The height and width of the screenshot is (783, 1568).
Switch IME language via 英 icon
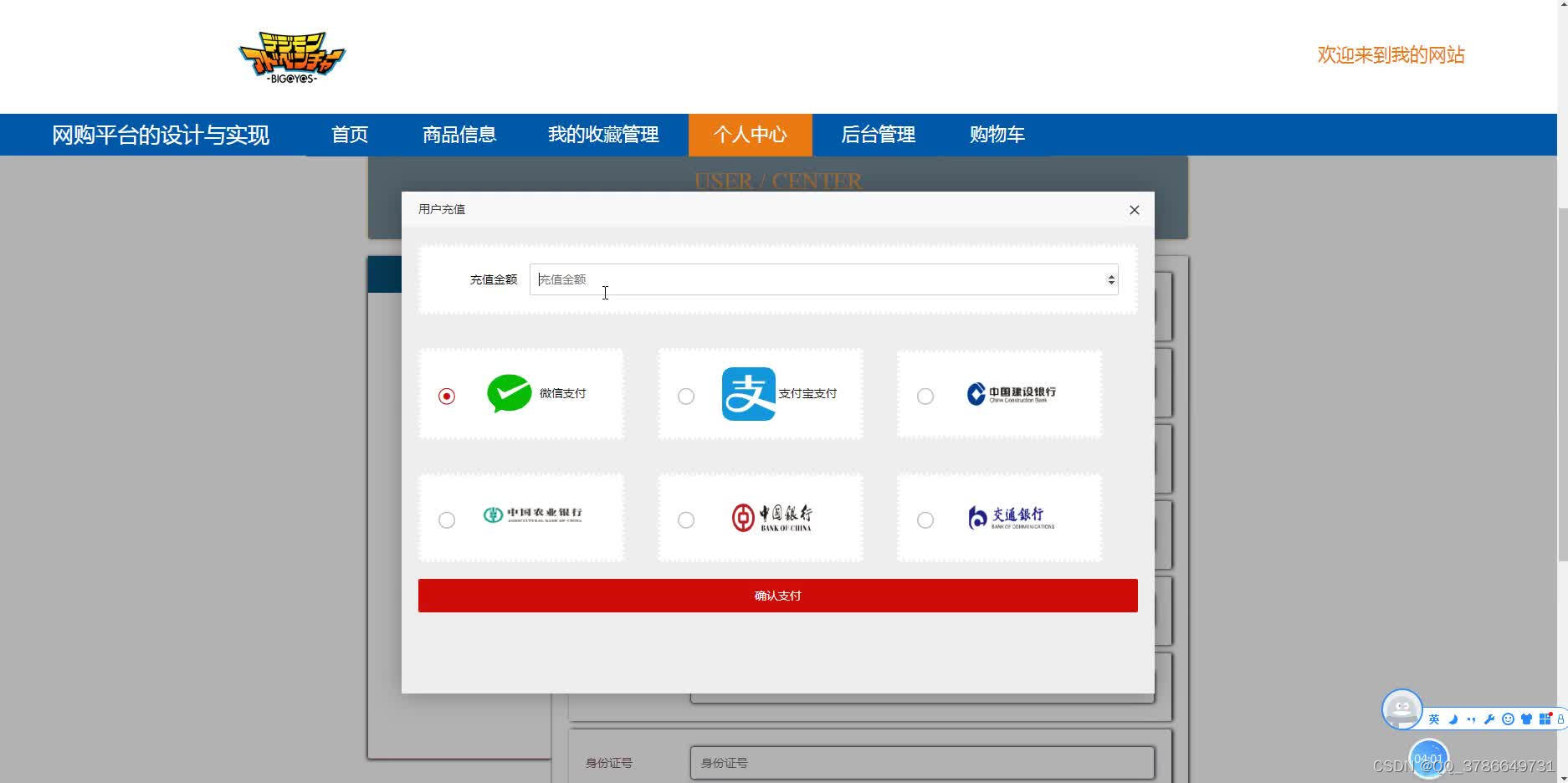[x=1434, y=719]
